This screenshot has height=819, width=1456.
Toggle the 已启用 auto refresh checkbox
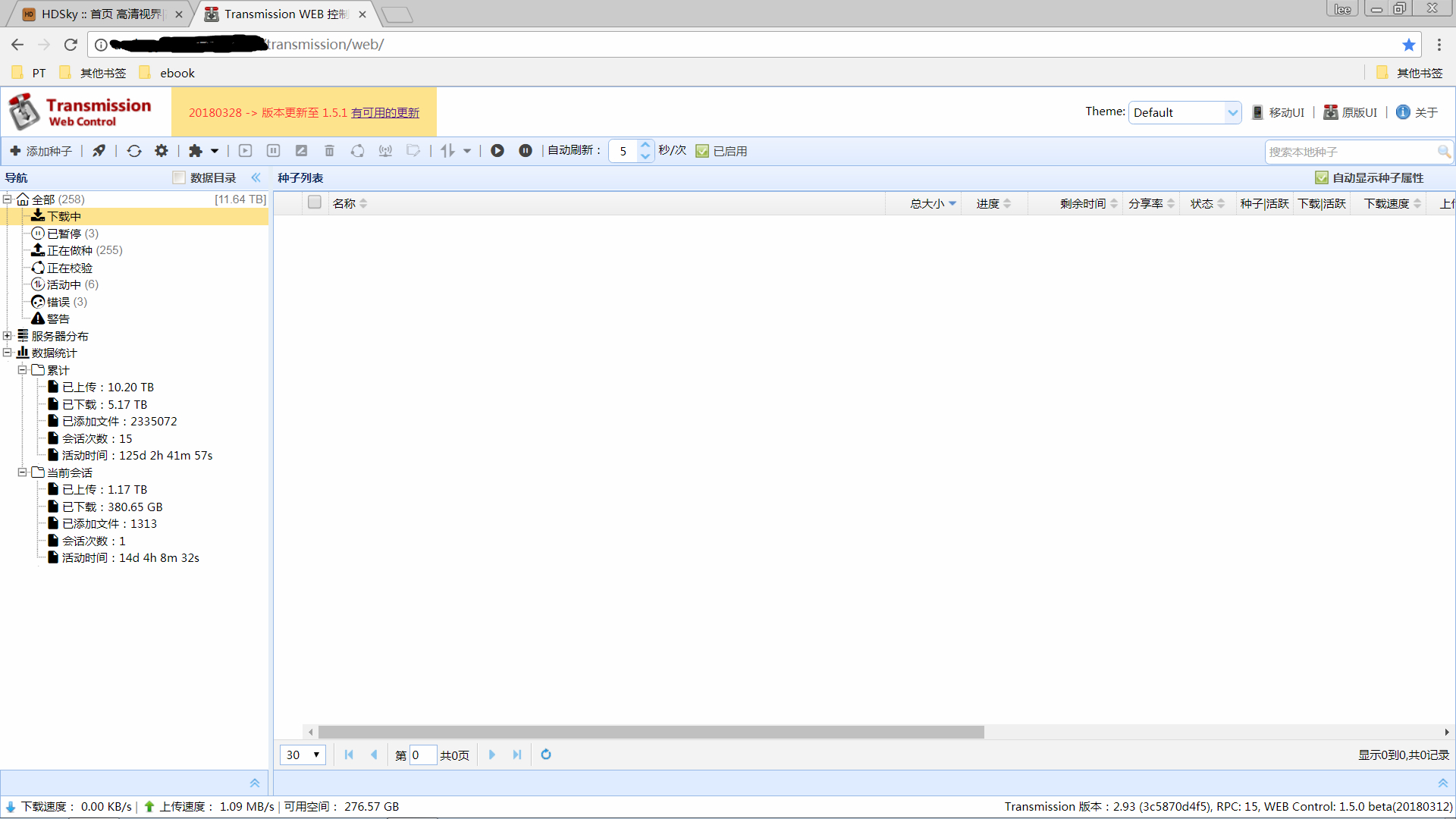(x=703, y=151)
